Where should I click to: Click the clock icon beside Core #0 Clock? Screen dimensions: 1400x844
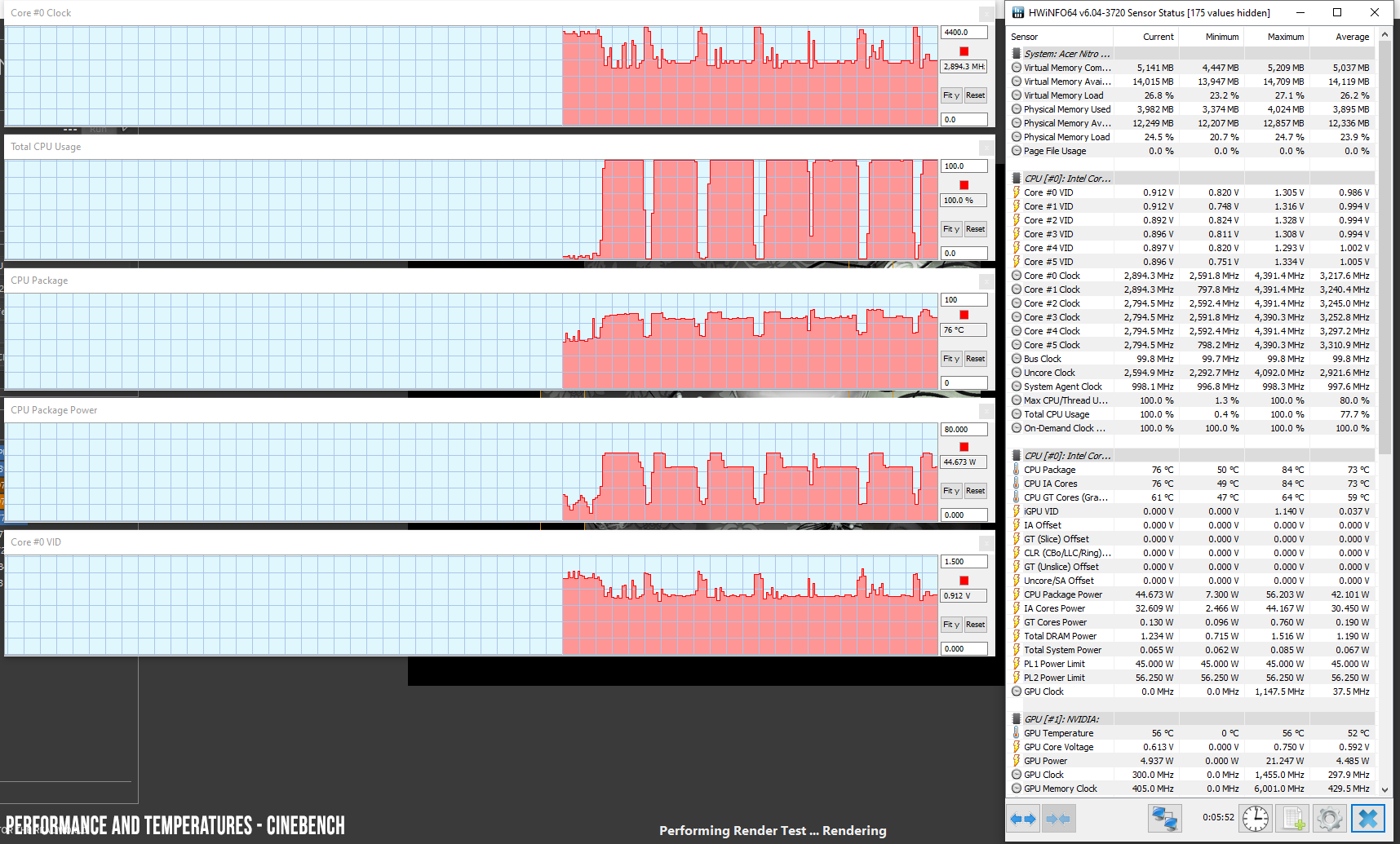coord(1016,276)
